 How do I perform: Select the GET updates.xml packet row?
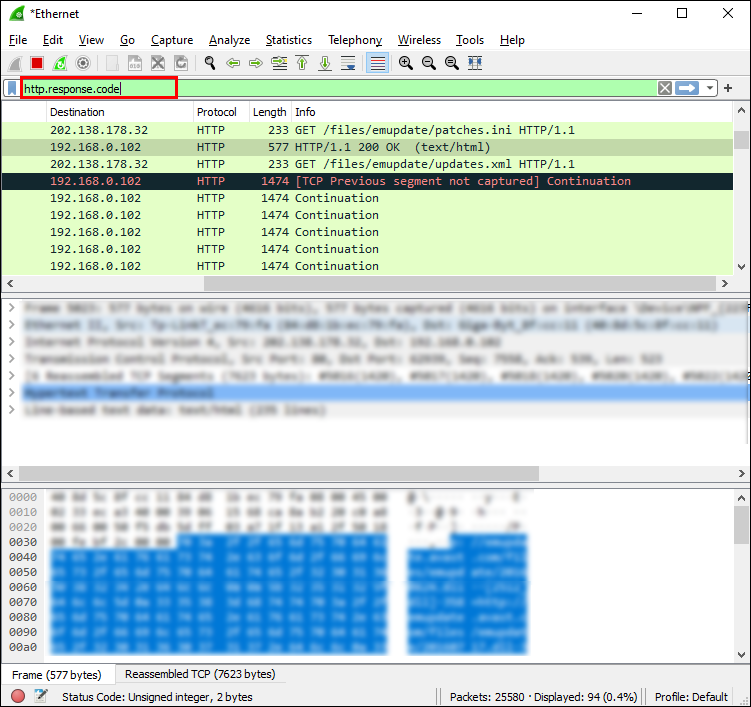coord(367,164)
